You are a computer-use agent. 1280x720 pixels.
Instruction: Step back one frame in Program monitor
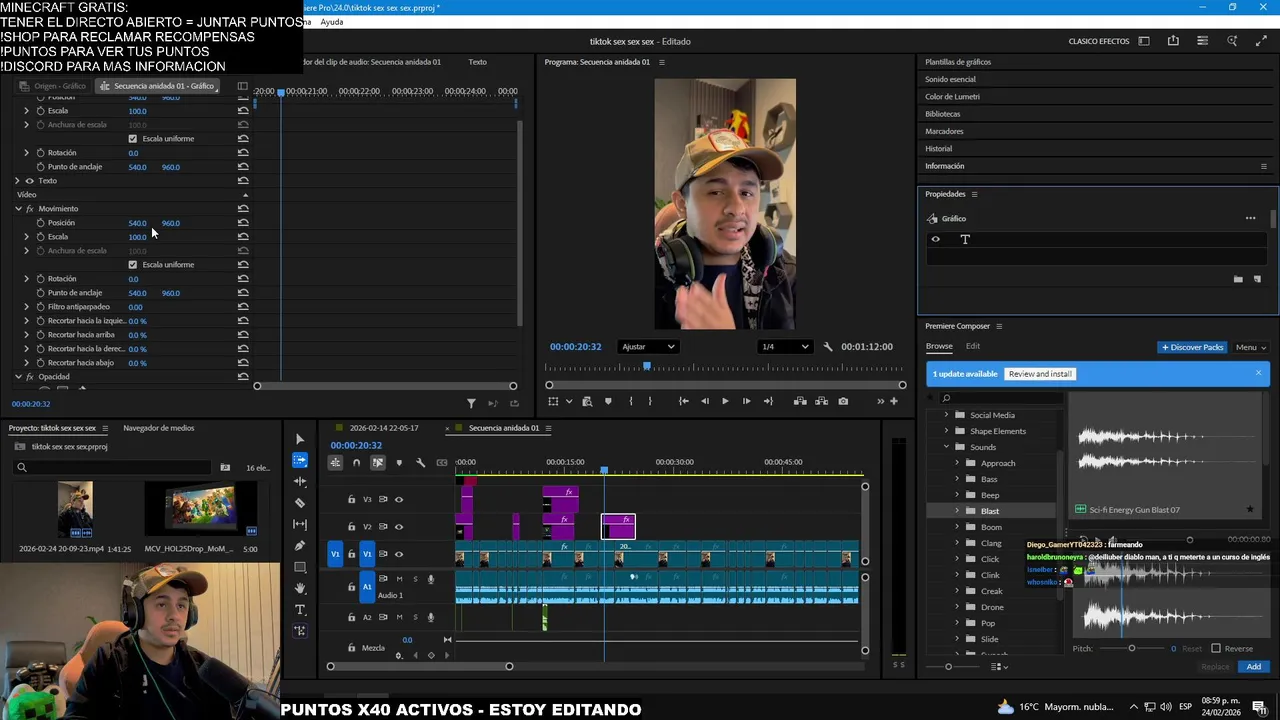(705, 401)
